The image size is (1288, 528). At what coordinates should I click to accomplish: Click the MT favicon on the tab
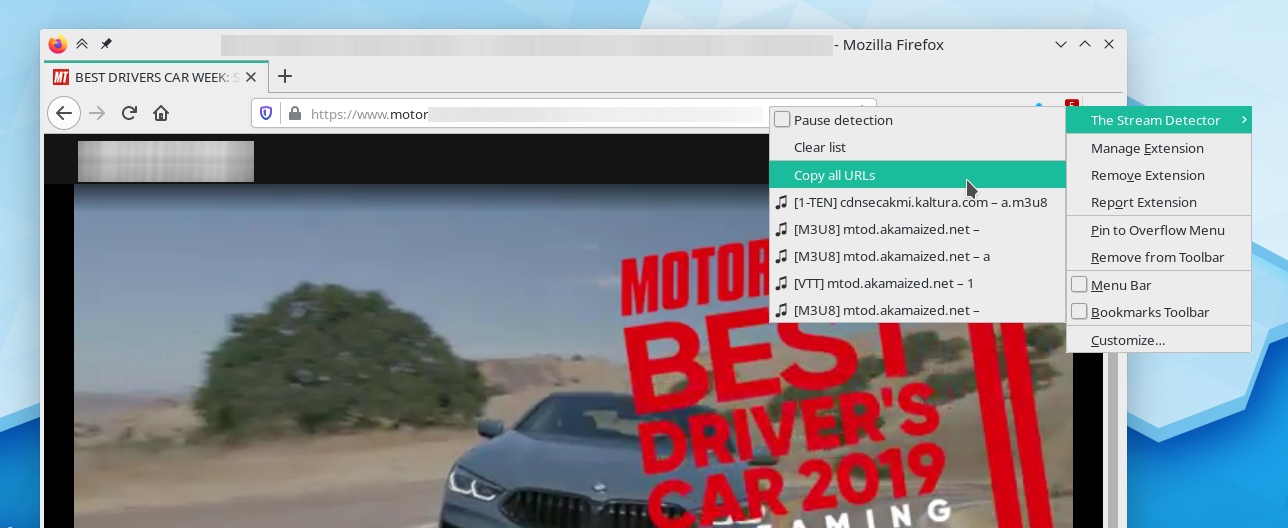[61, 77]
